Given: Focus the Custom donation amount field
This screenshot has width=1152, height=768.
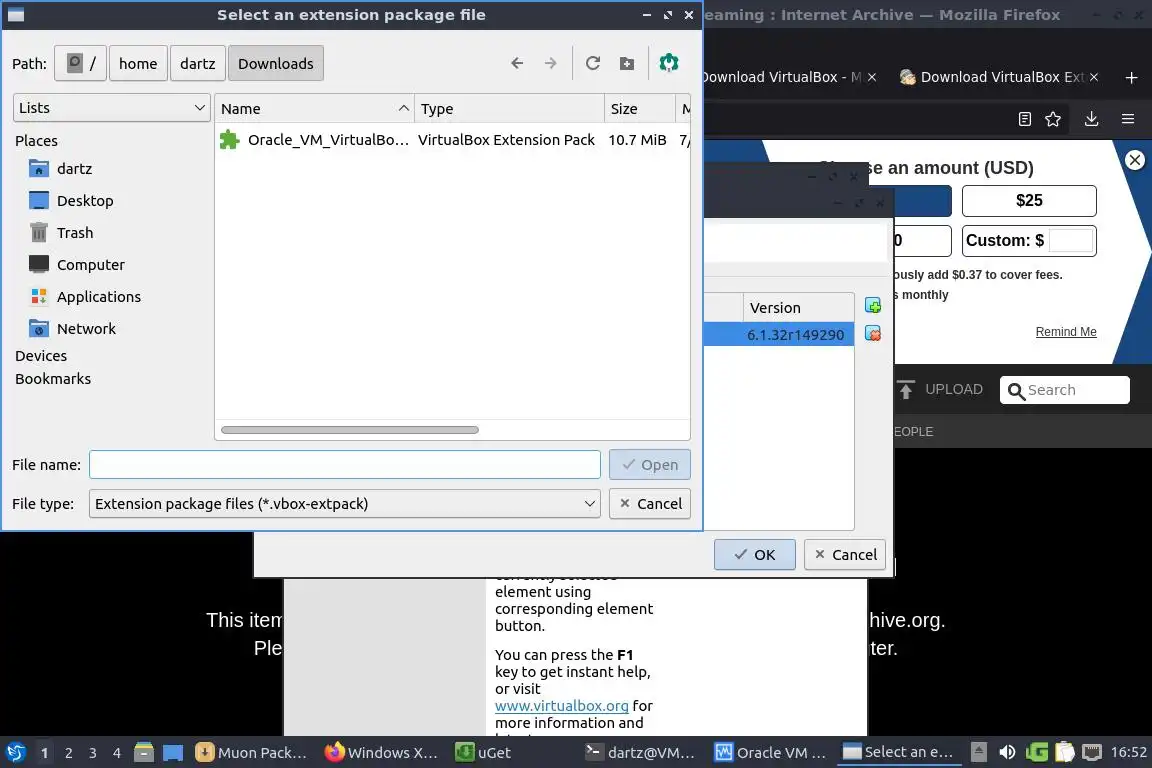Looking at the screenshot, I should point(1071,240).
